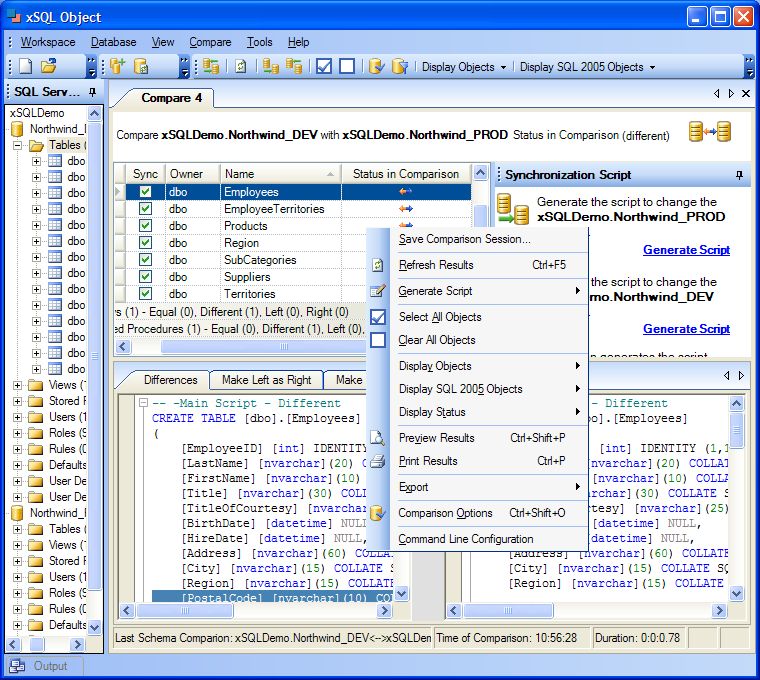Click the select all objects toolbar icon
Image resolution: width=760 pixels, height=680 pixels.
pyautogui.click(x=323, y=67)
